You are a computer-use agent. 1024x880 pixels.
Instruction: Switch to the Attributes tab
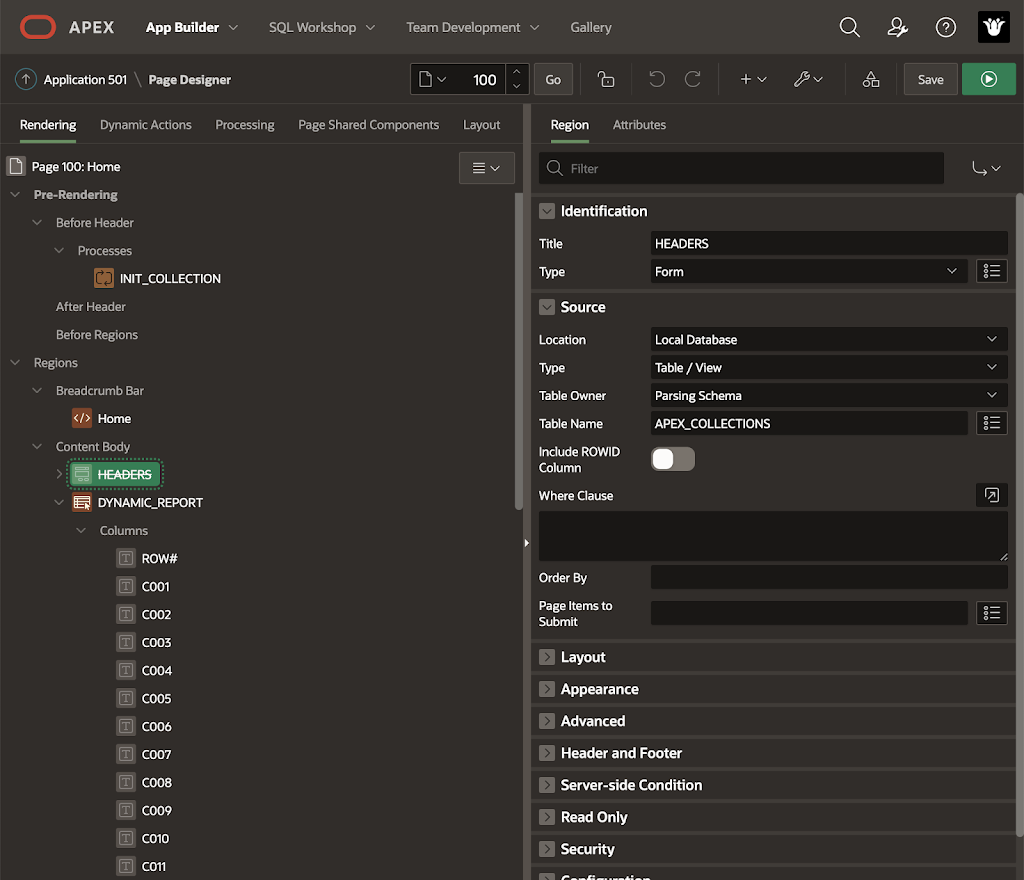(x=639, y=125)
